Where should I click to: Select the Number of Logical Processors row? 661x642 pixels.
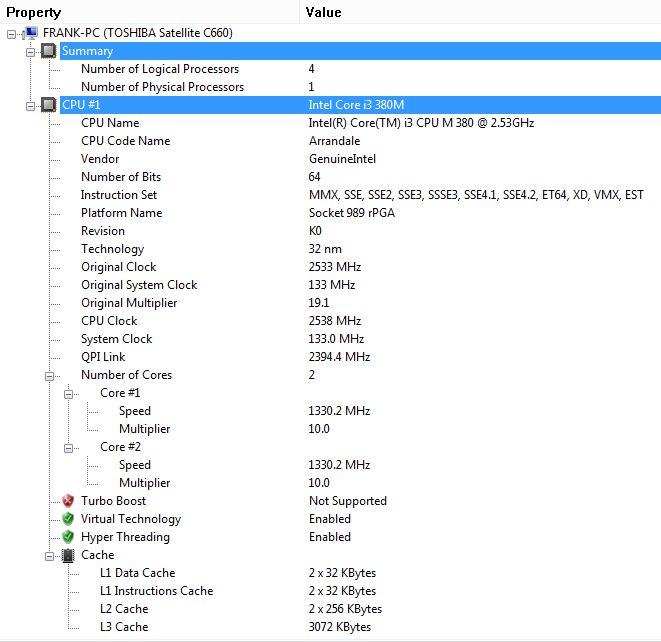coord(330,69)
